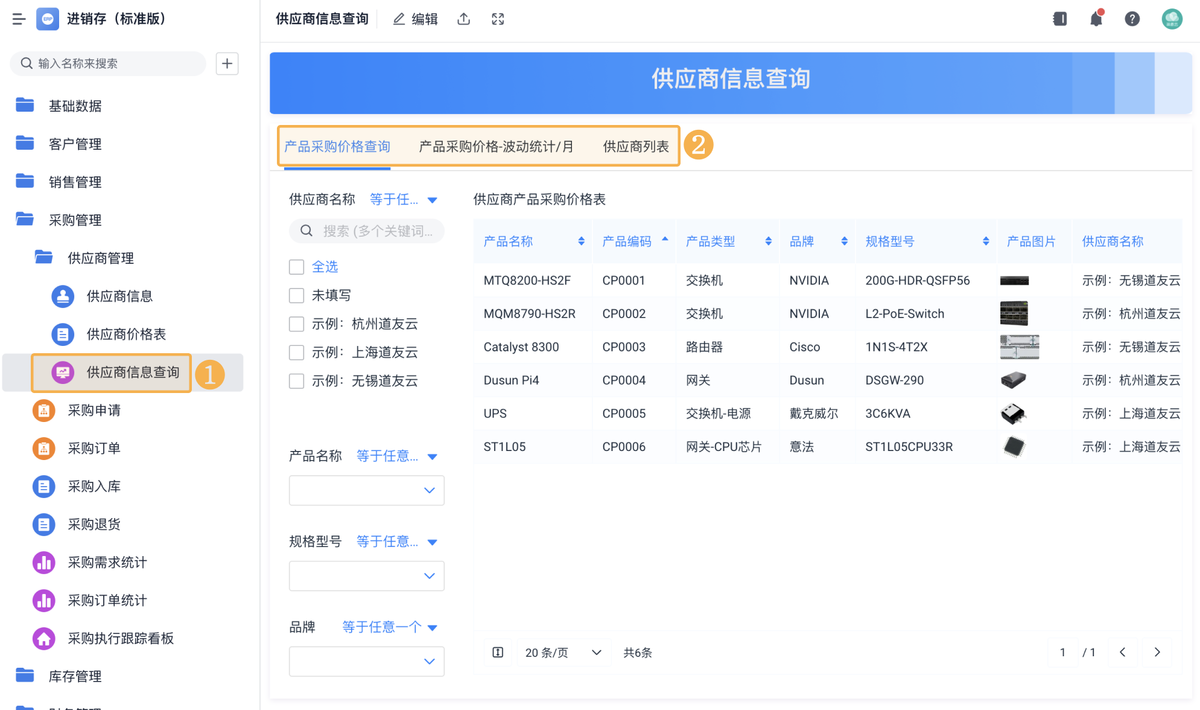Select 示例：杭州道友云 checkbox
The image size is (1200, 710).
pos(296,324)
